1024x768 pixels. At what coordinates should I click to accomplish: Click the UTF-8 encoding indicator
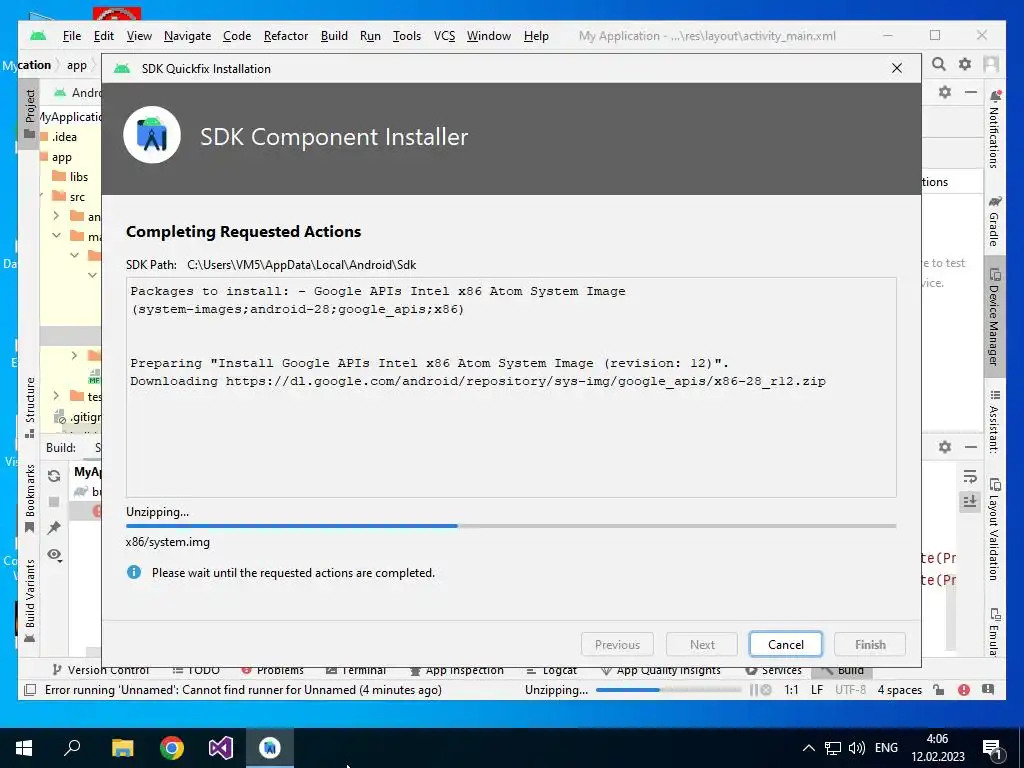click(850, 690)
